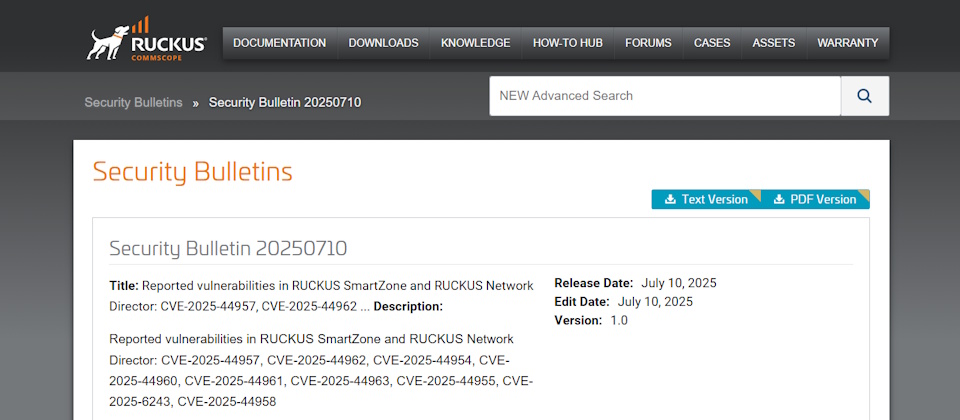The image size is (960, 420).
Task: Click the download icon beside Text Version
Action: coord(670,199)
